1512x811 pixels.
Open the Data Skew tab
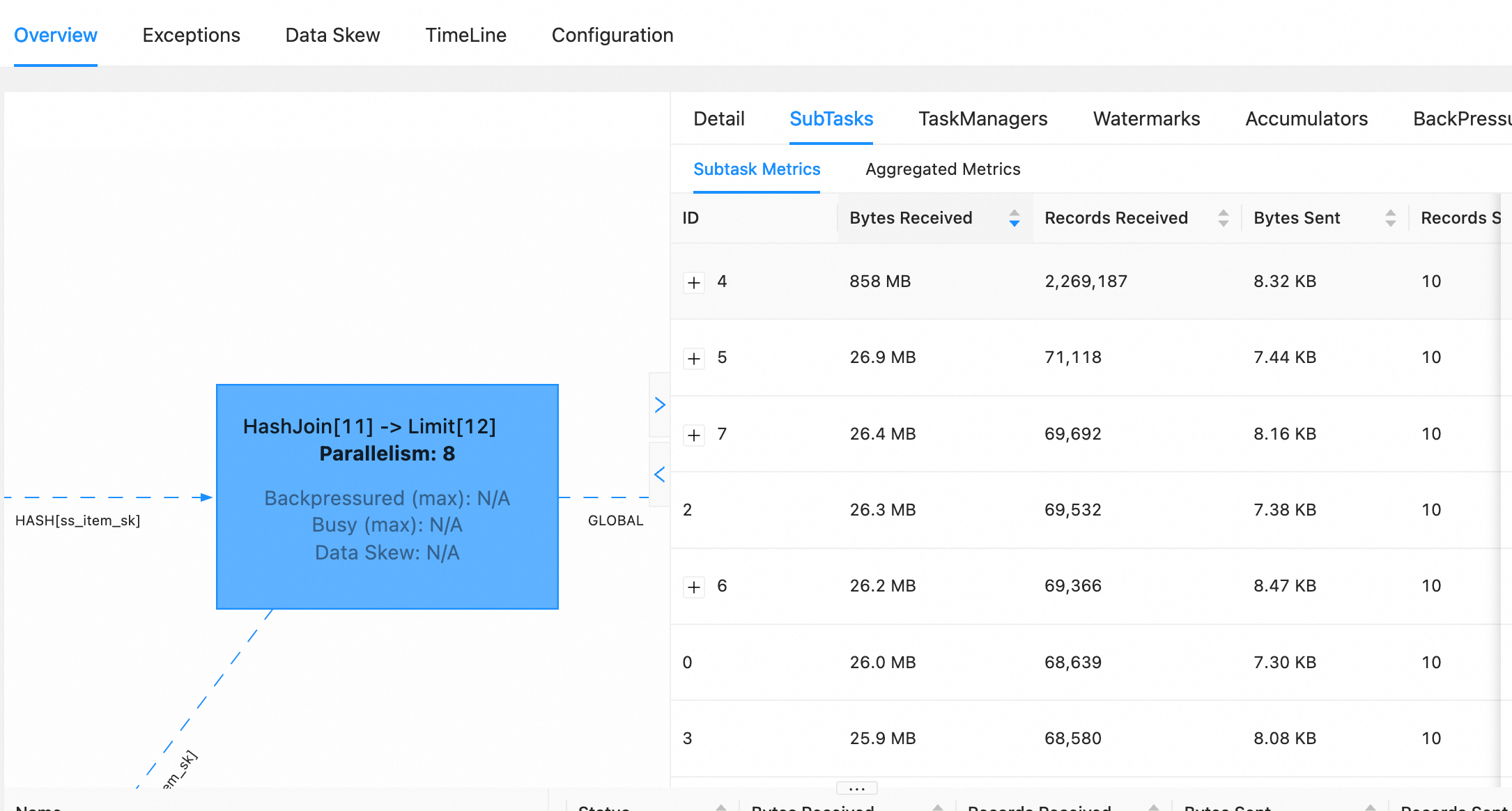coord(332,35)
